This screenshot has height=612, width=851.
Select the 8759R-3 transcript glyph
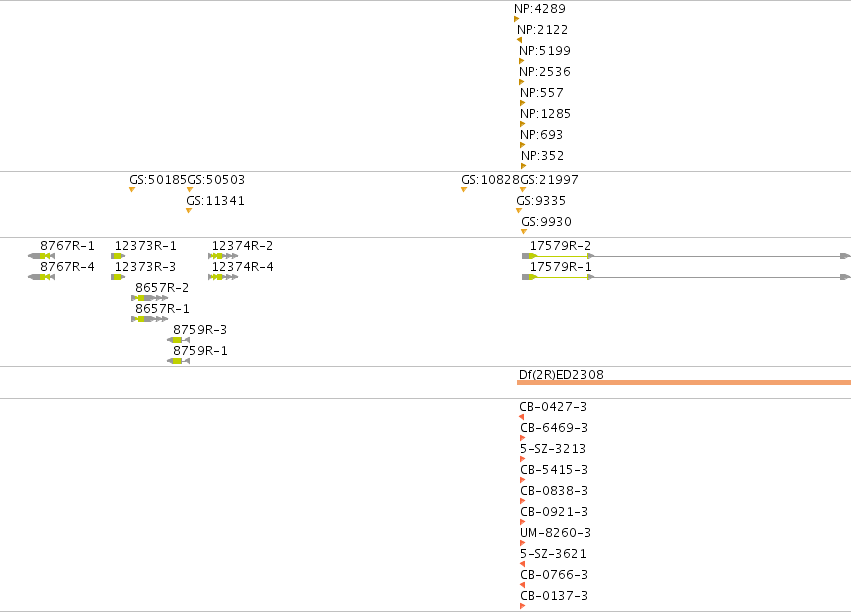point(179,340)
